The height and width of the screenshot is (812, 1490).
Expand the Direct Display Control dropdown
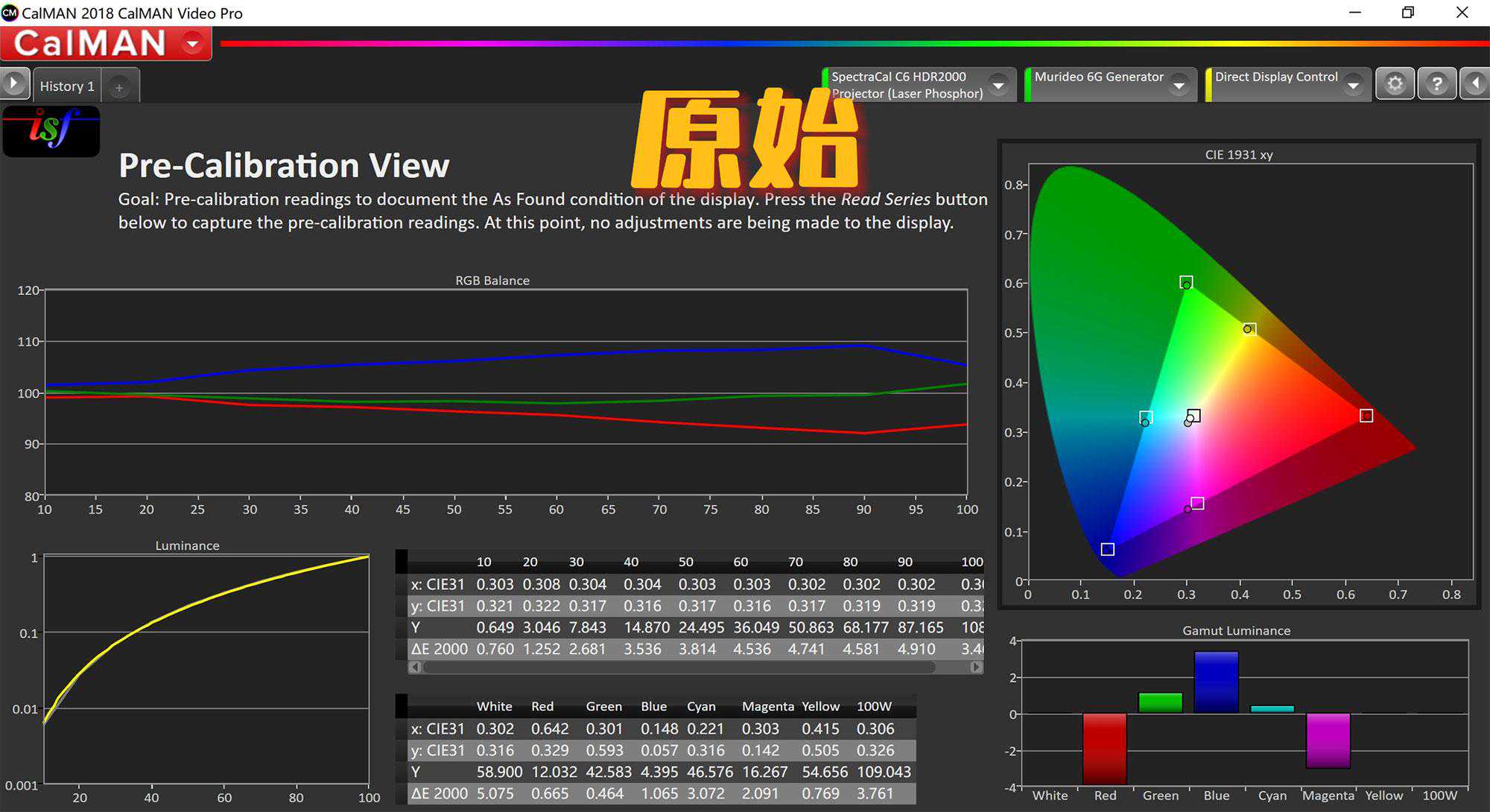1353,85
